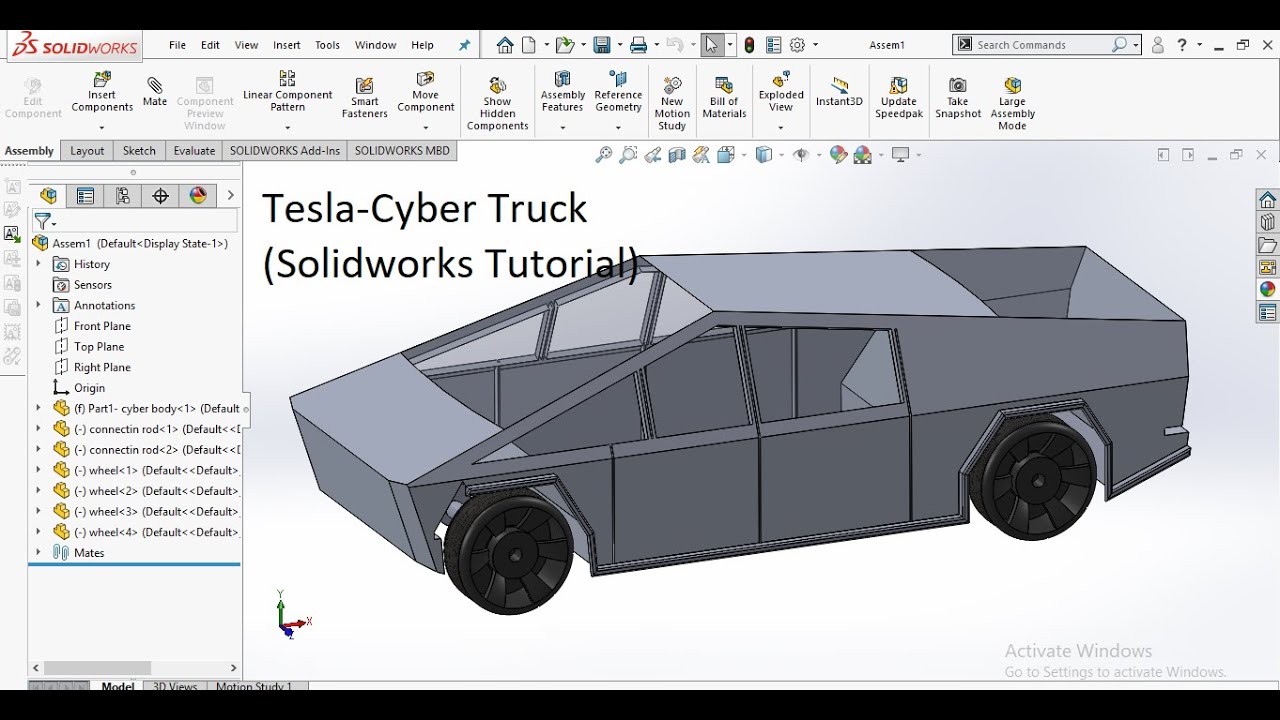Image resolution: width=1280 pixels, height=720 pixels.
Task: Expand Move Component dropdown arrow
Action: (x=426, y=128)
